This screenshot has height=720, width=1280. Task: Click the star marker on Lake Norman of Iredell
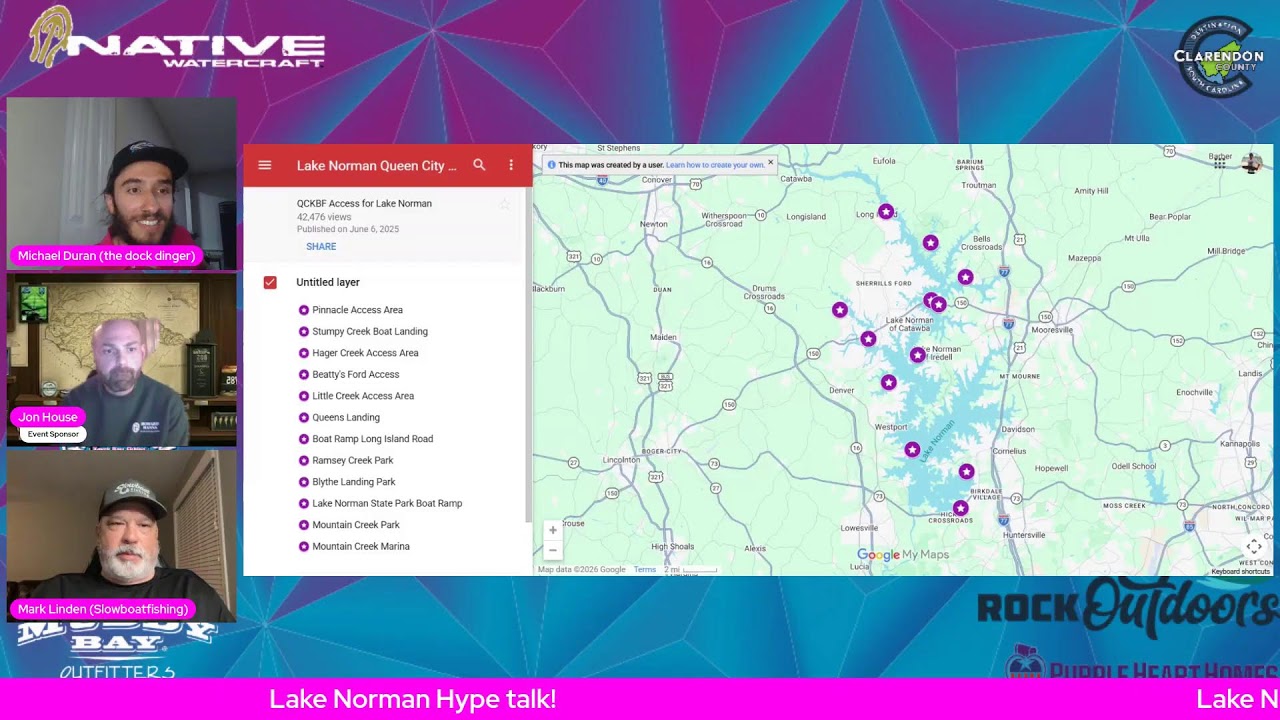[918, 355]
